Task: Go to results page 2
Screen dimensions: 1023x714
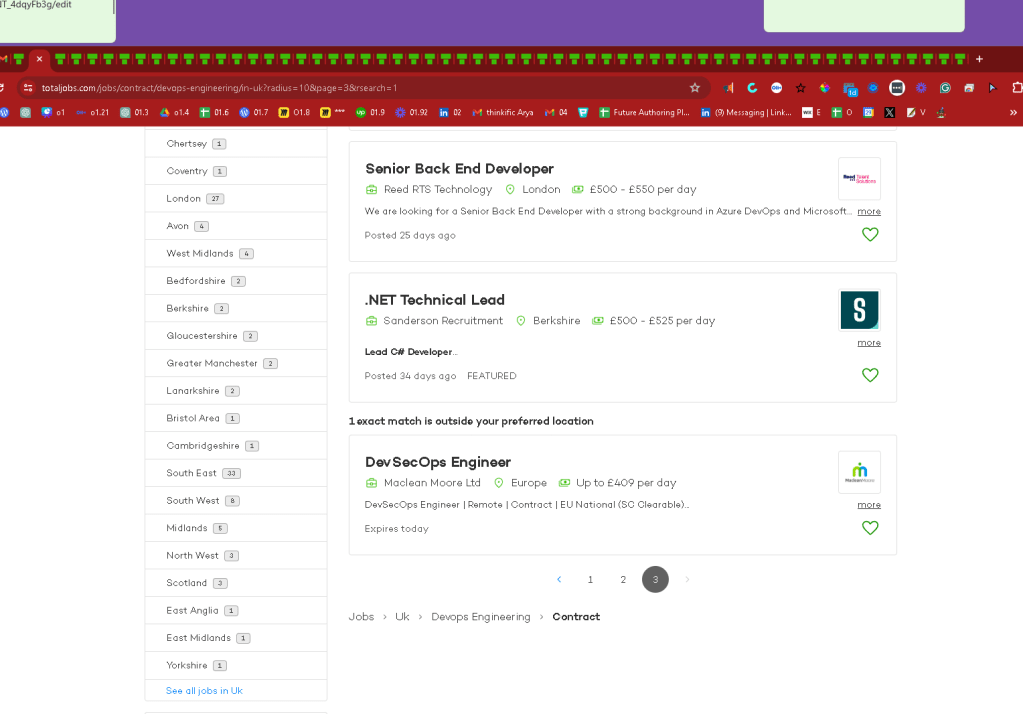Action: [x=623, y=580]
